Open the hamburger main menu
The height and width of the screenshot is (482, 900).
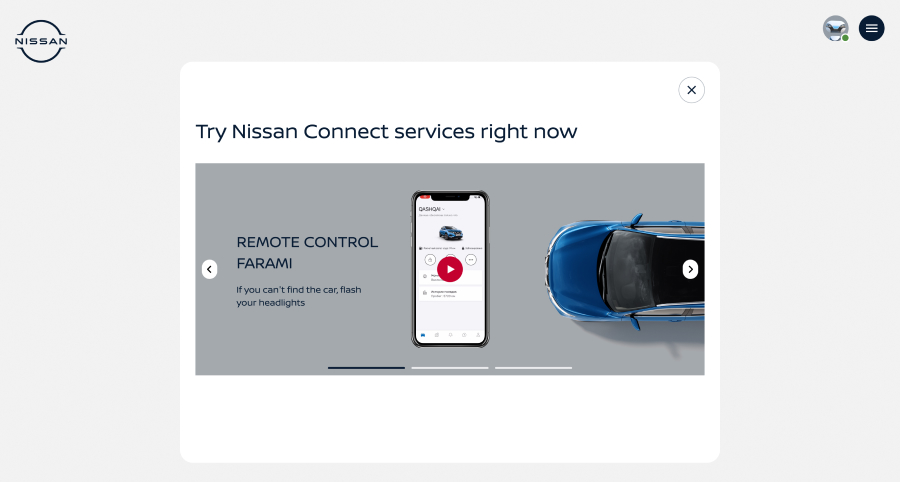click(871, 28)
